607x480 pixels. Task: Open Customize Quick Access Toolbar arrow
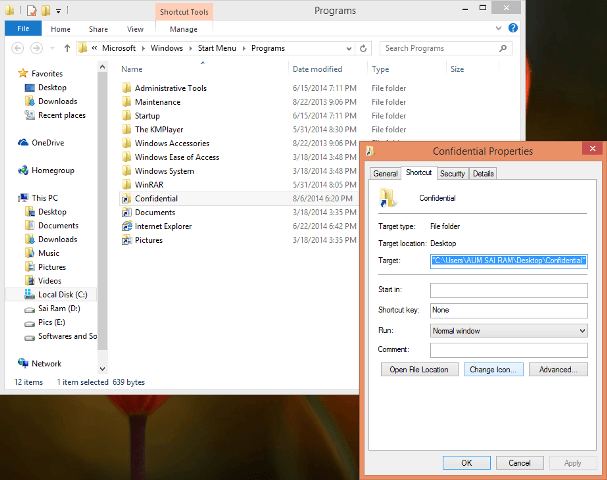coord(58,11)
